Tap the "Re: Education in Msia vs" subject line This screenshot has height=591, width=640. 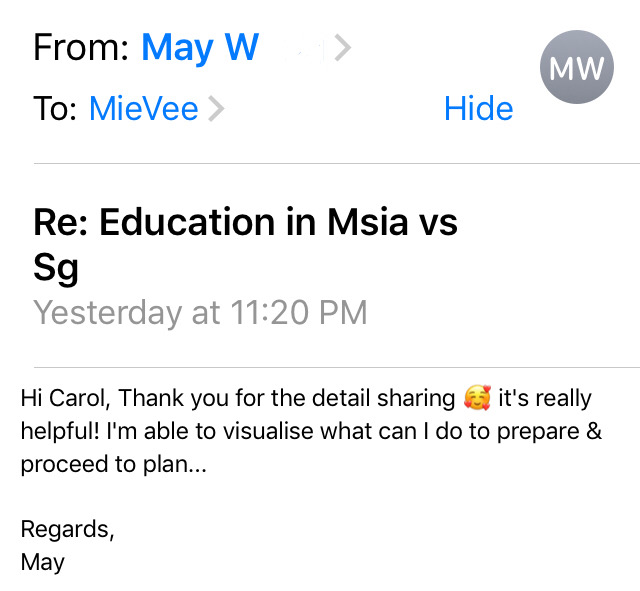[x=245, y=222]
